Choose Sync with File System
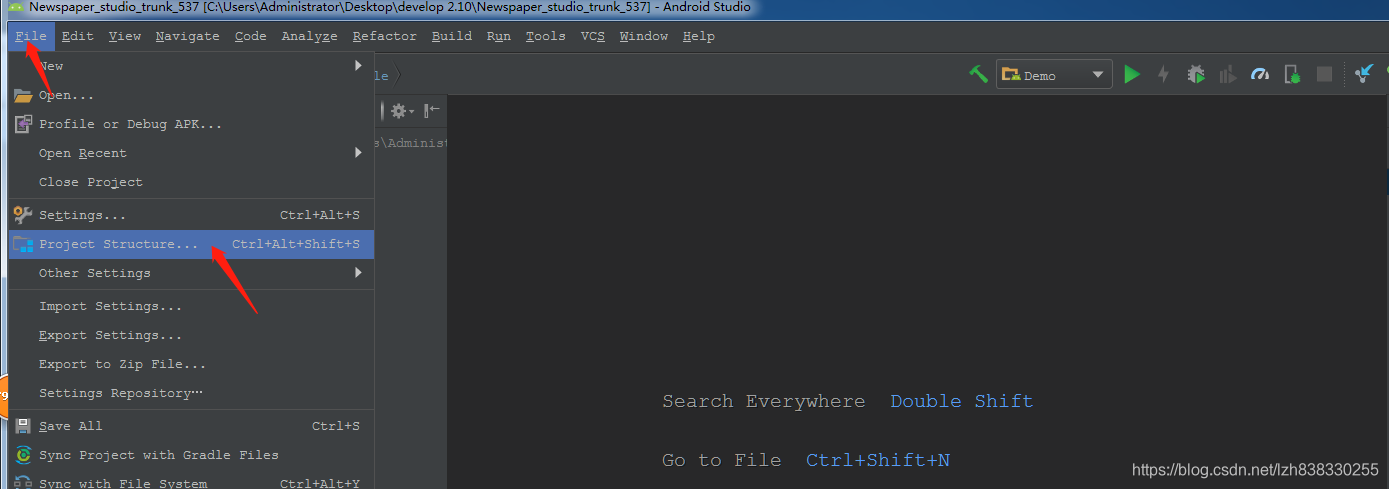1389x489 pixels. click(x=191, y=481)
